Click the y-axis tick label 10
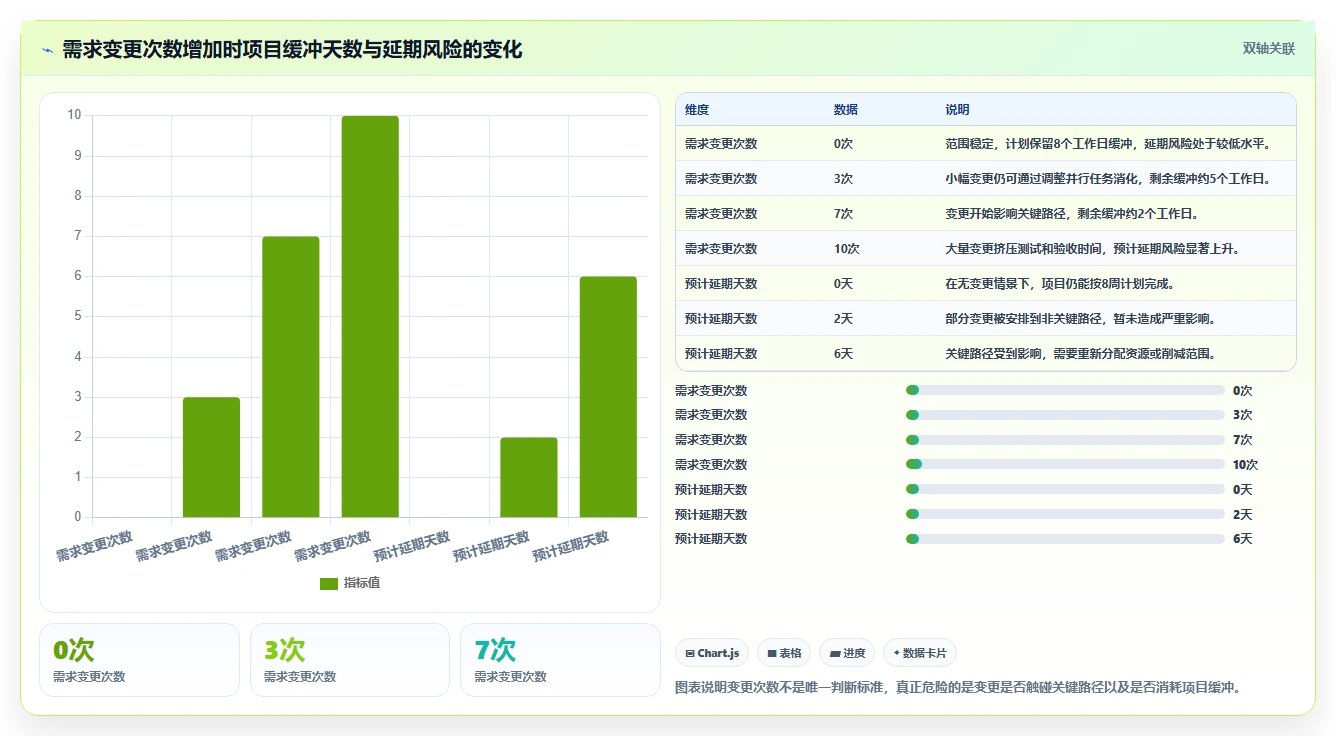Screen dimensions: 1336x736 74,115
